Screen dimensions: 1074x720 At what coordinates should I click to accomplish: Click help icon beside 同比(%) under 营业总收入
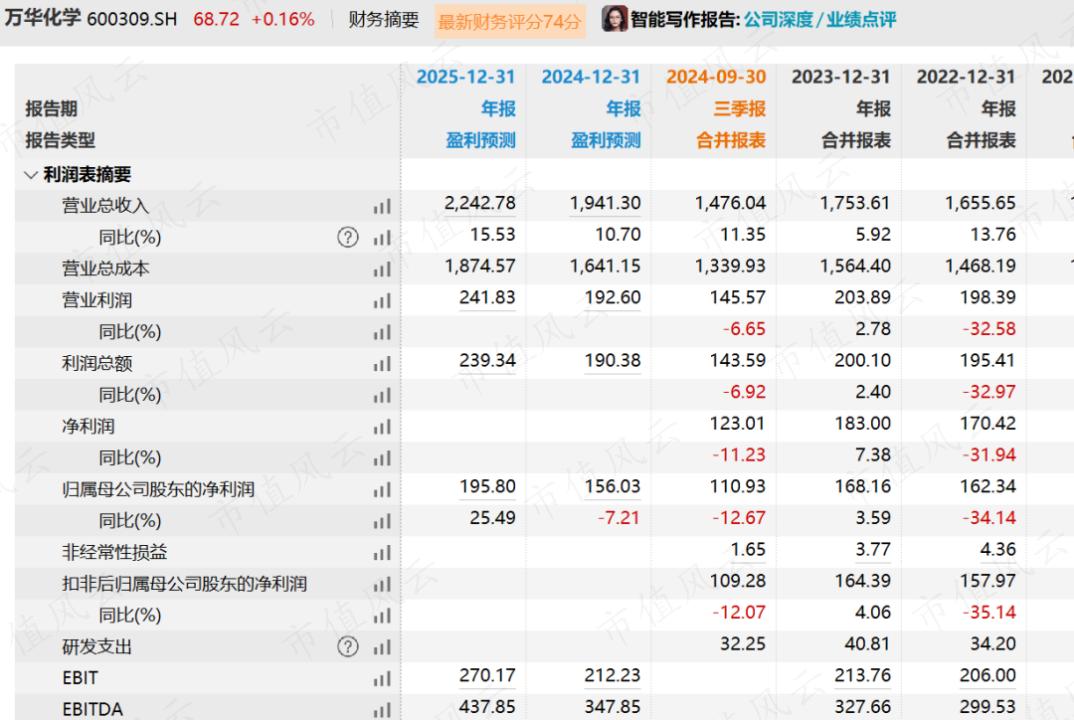(x=348, y=238)
